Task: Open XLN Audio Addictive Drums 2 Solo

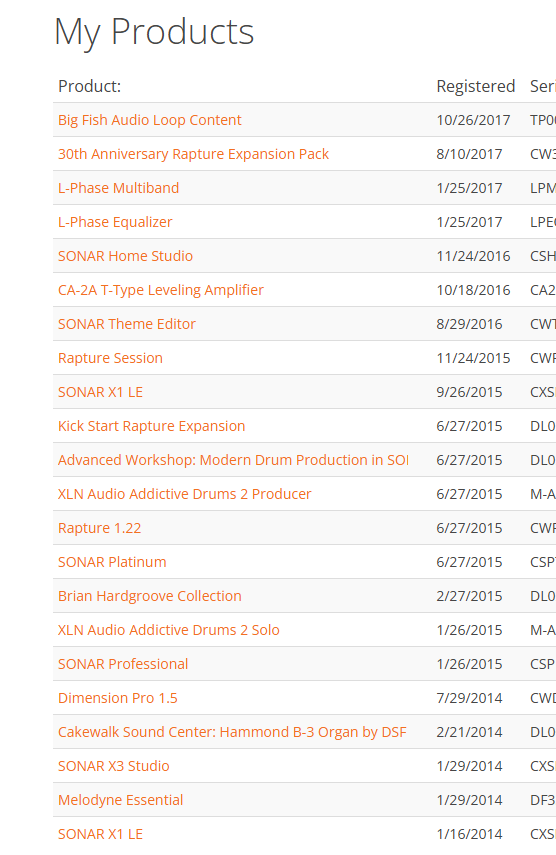Action: click(168, 630)
